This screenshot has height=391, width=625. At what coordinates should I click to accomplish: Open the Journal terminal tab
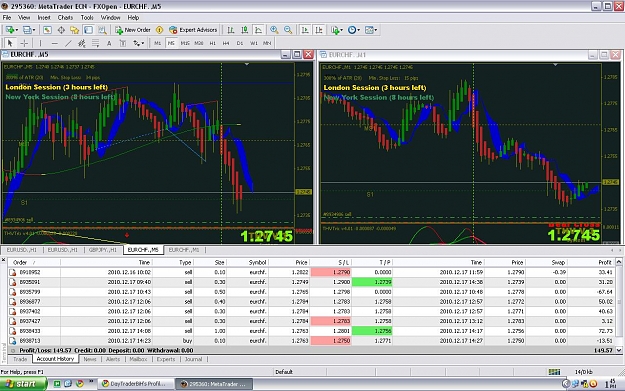[193, 359]
